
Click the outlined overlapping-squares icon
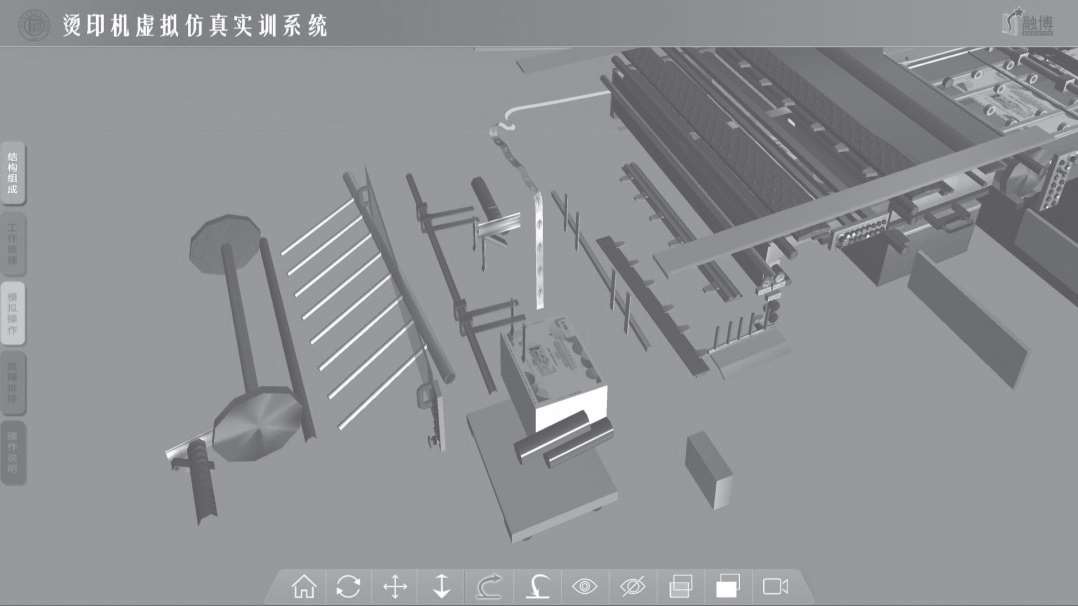[681, 586]
